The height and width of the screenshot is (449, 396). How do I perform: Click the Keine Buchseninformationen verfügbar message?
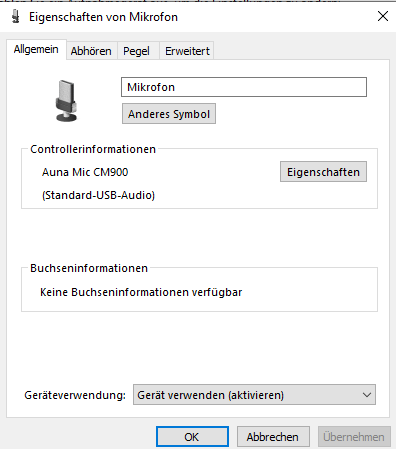[141, 292]
